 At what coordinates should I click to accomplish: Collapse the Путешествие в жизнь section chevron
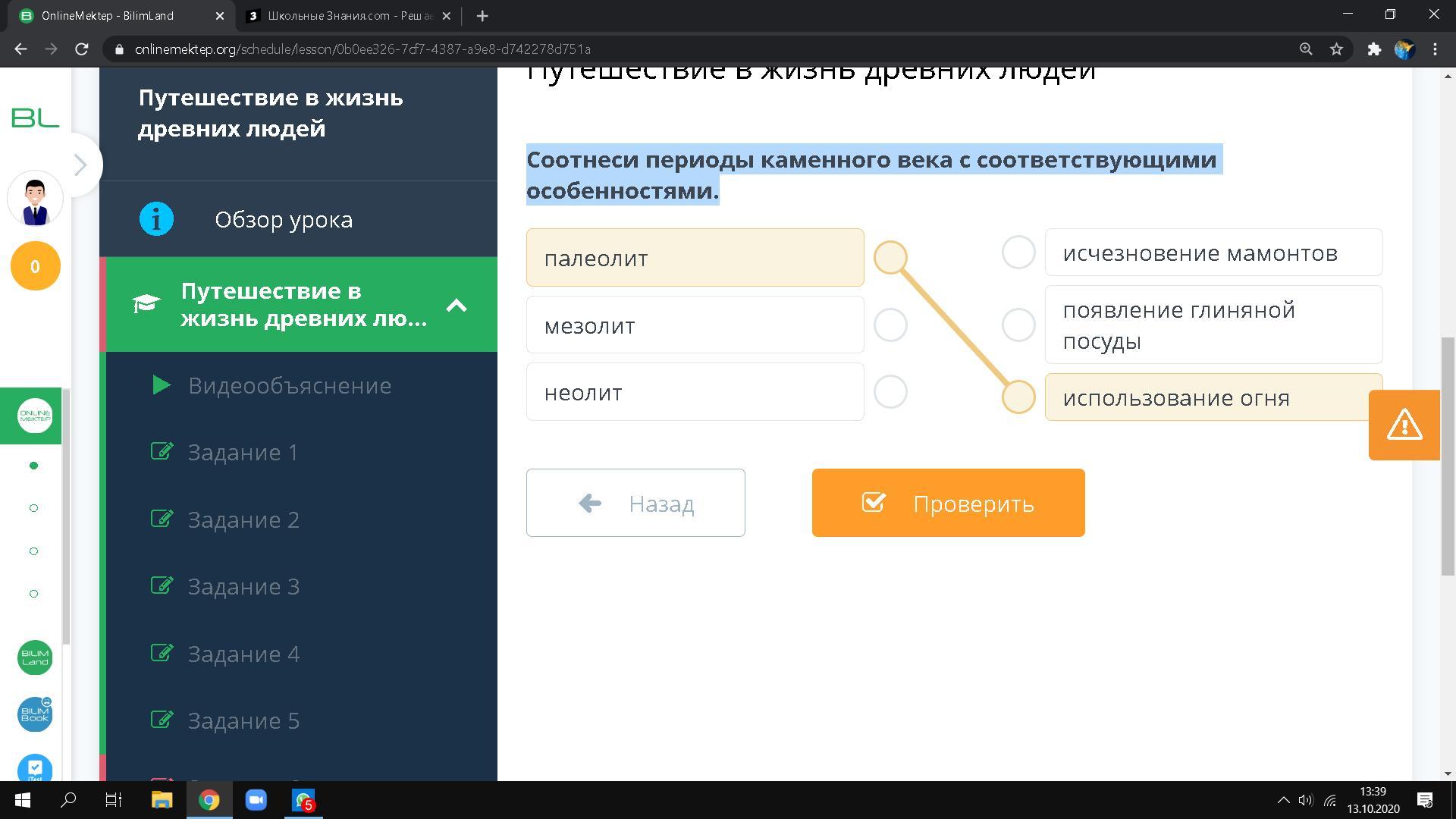457,305
